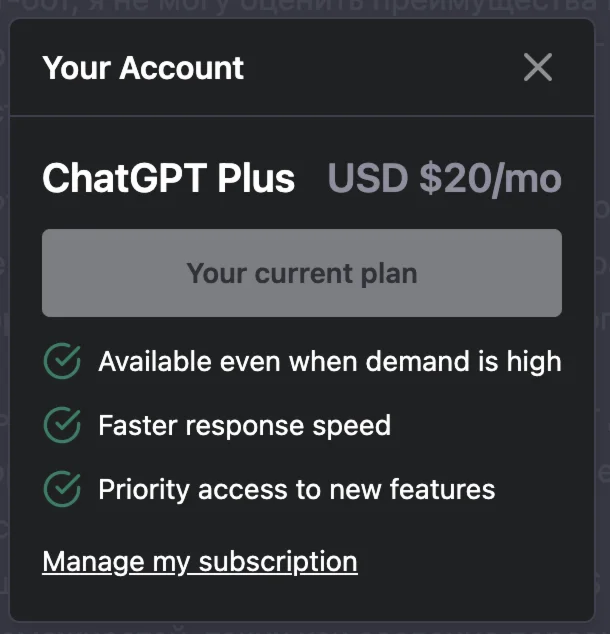Click checkmark icon beside "Priority access to new features"

(63, 490)
